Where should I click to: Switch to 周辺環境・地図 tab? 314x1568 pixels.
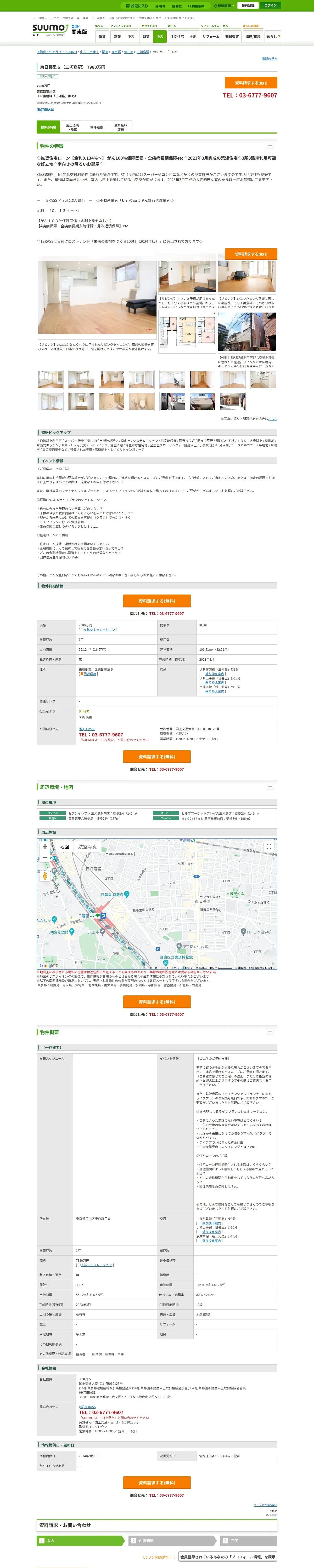pyautogui.click(x=72, y=127)
